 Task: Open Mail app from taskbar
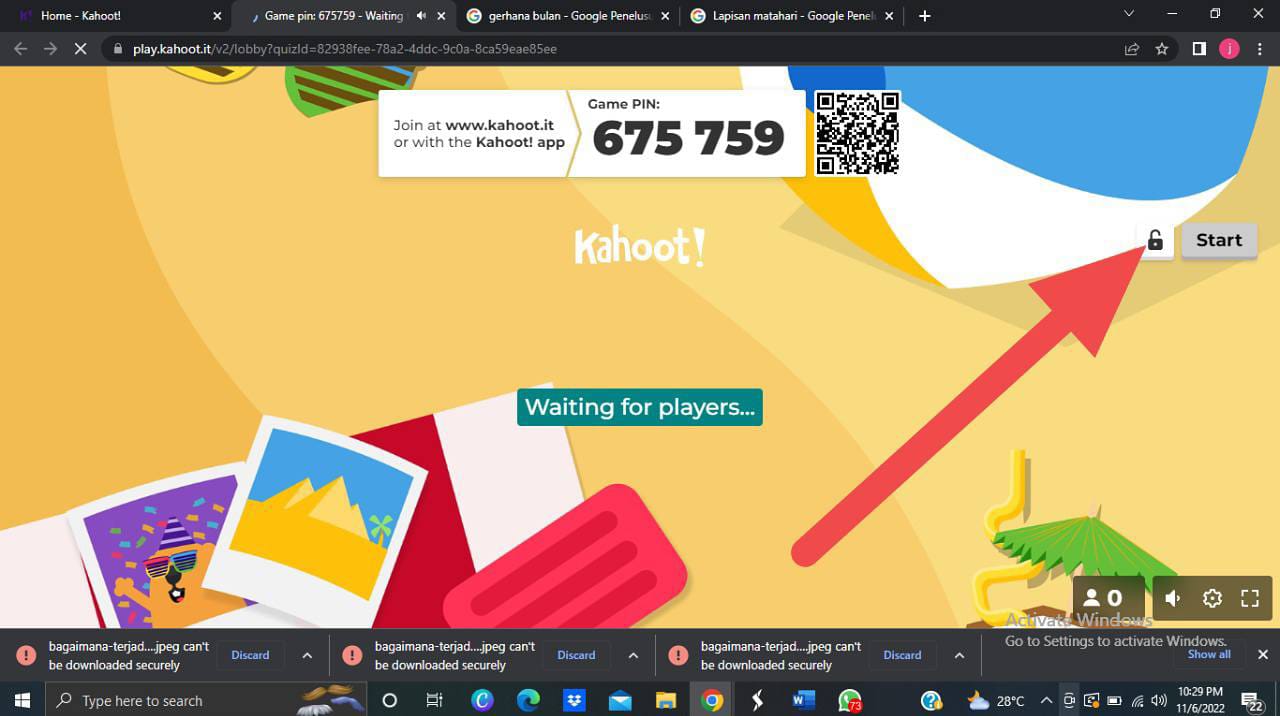point(620,700)
